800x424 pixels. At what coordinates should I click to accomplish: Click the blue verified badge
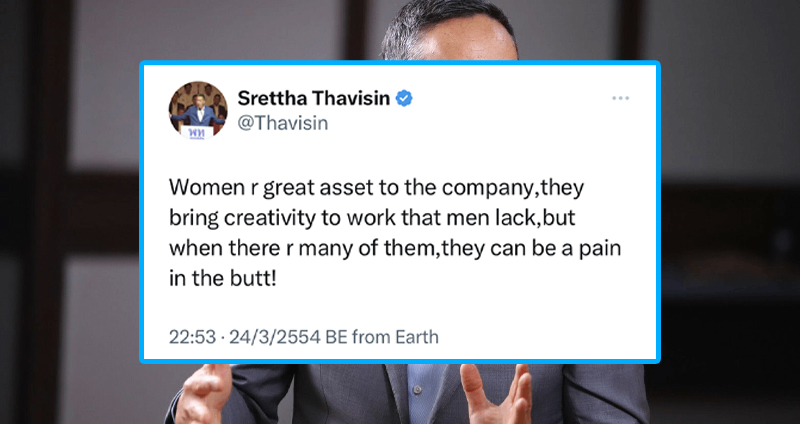(404, 98)
